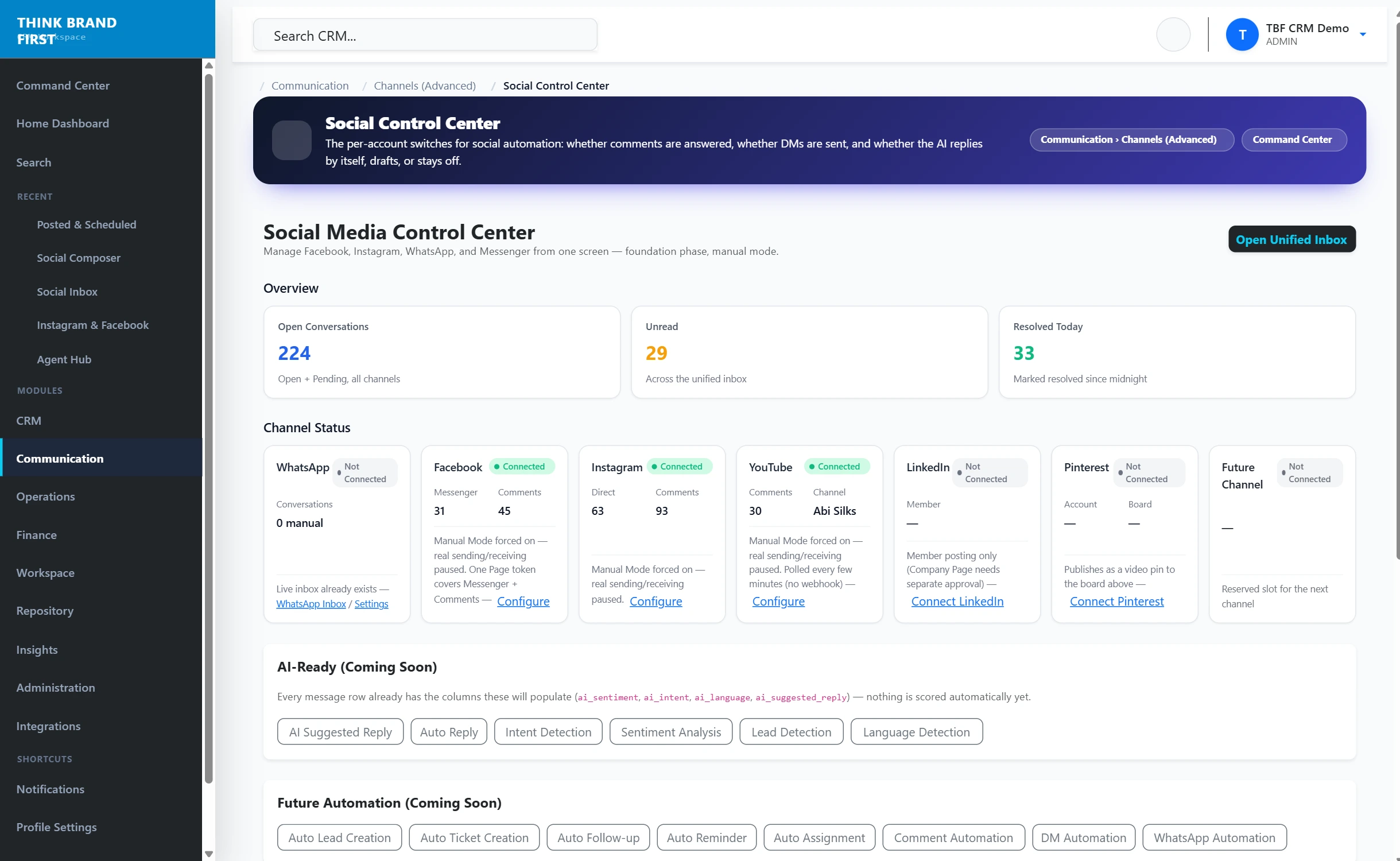Click the WhatsApp Automation chip
The height and width of the screenshot is (861, 1400).
1214,837
